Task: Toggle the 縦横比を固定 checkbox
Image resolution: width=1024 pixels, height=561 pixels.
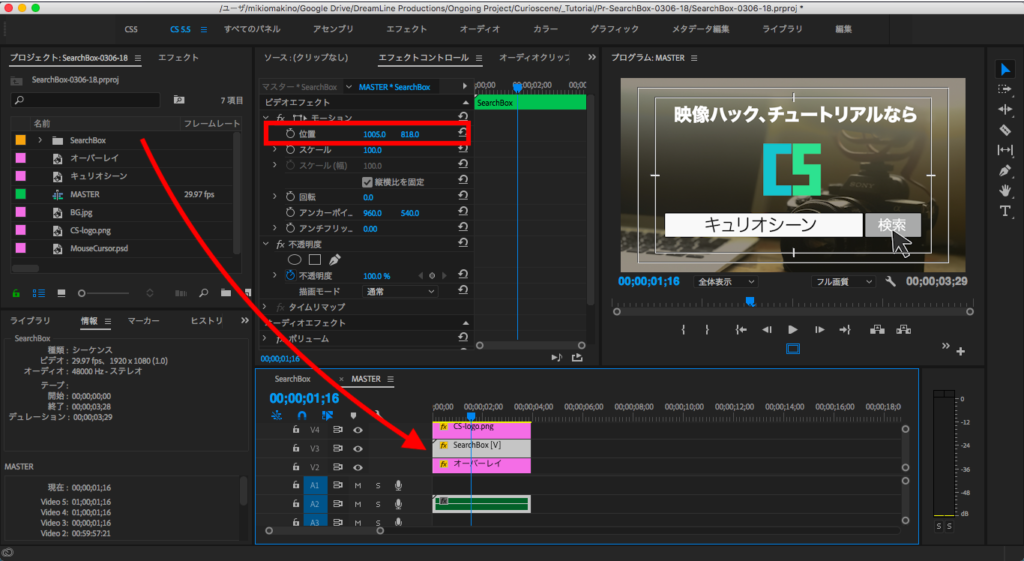Action: tap(367, 182)
